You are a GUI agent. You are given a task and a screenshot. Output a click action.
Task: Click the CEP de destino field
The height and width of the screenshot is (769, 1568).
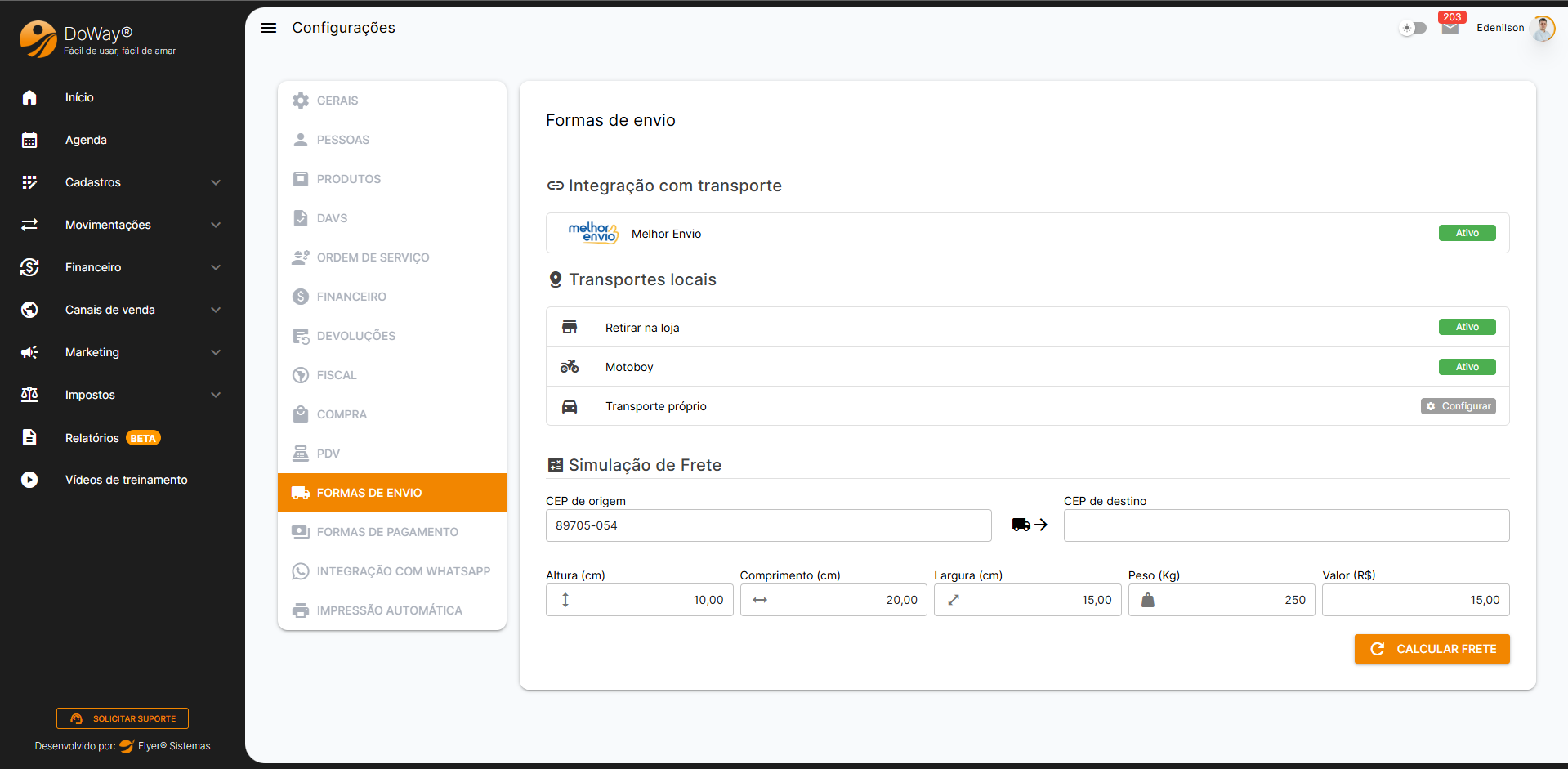[1286, 525]
